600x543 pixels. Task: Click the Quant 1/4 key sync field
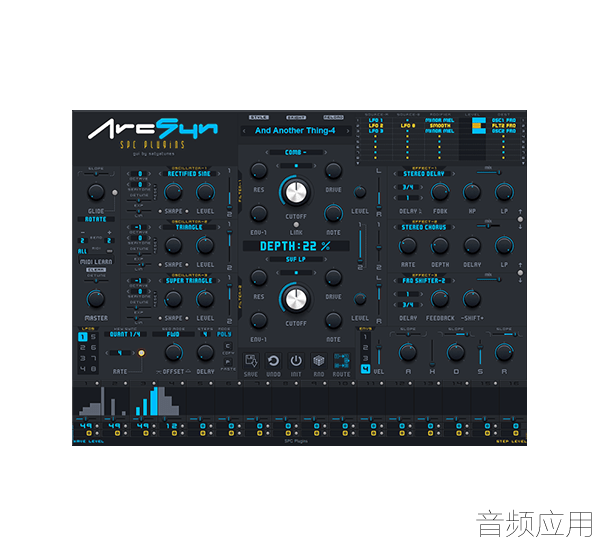click(x=126, y=334)
